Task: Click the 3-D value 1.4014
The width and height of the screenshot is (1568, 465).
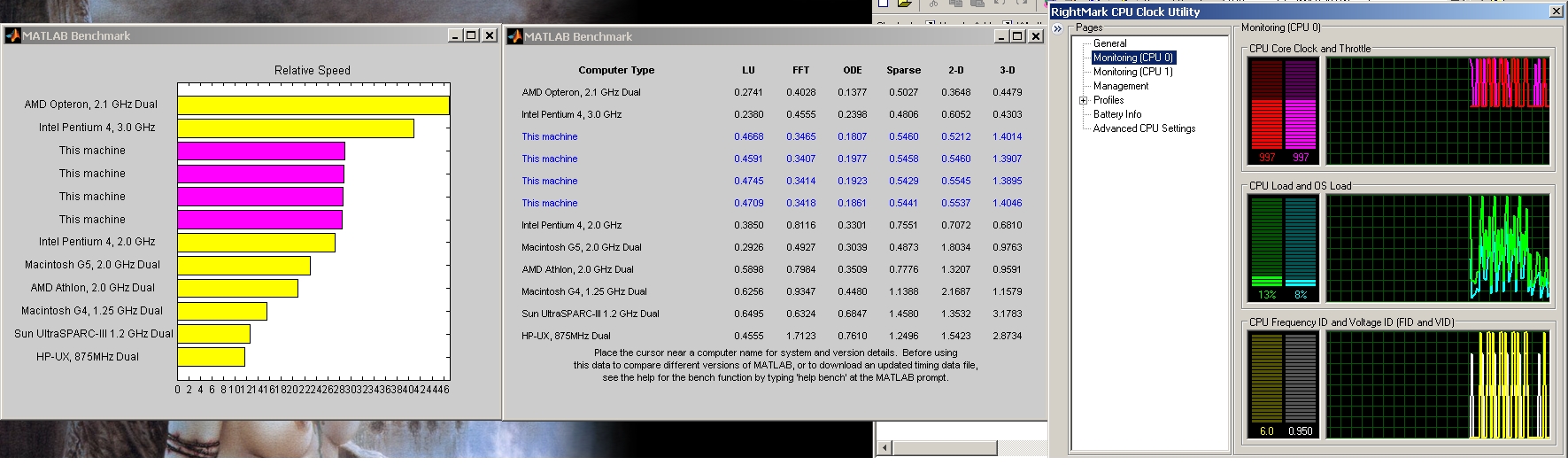Action: click(x=1007, y=136)
